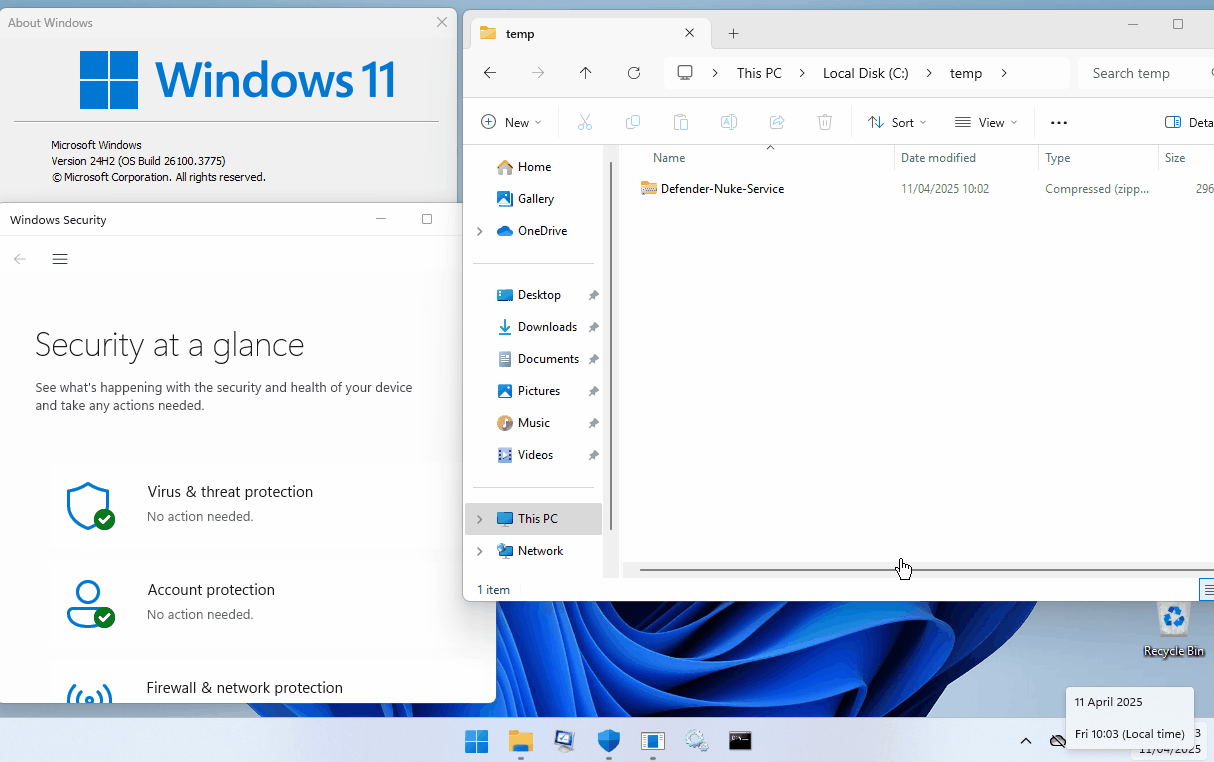Open the New dropdown in Explorer
The image size is (1214, 762).
coord(511,122)
